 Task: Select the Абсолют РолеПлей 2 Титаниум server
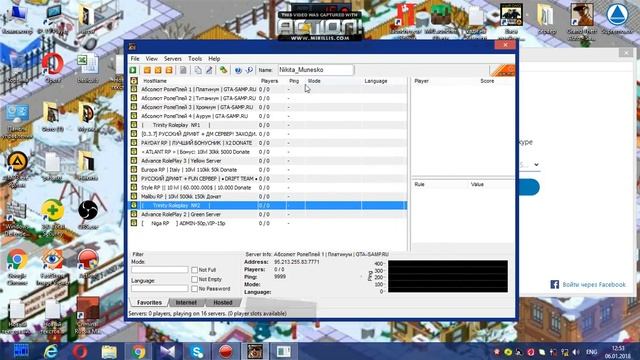(268, 98)
